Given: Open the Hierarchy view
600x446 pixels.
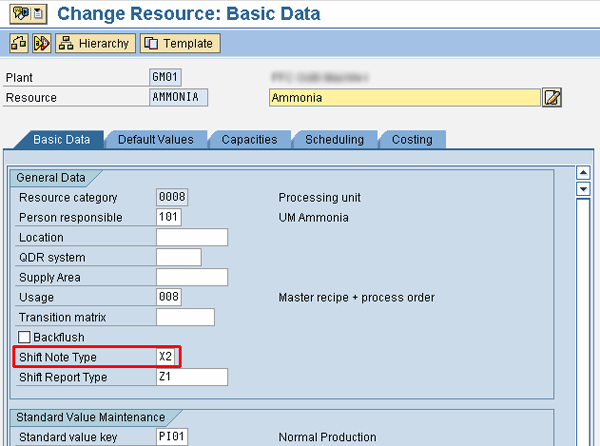Looking at the screenshot, I should 94,44.
